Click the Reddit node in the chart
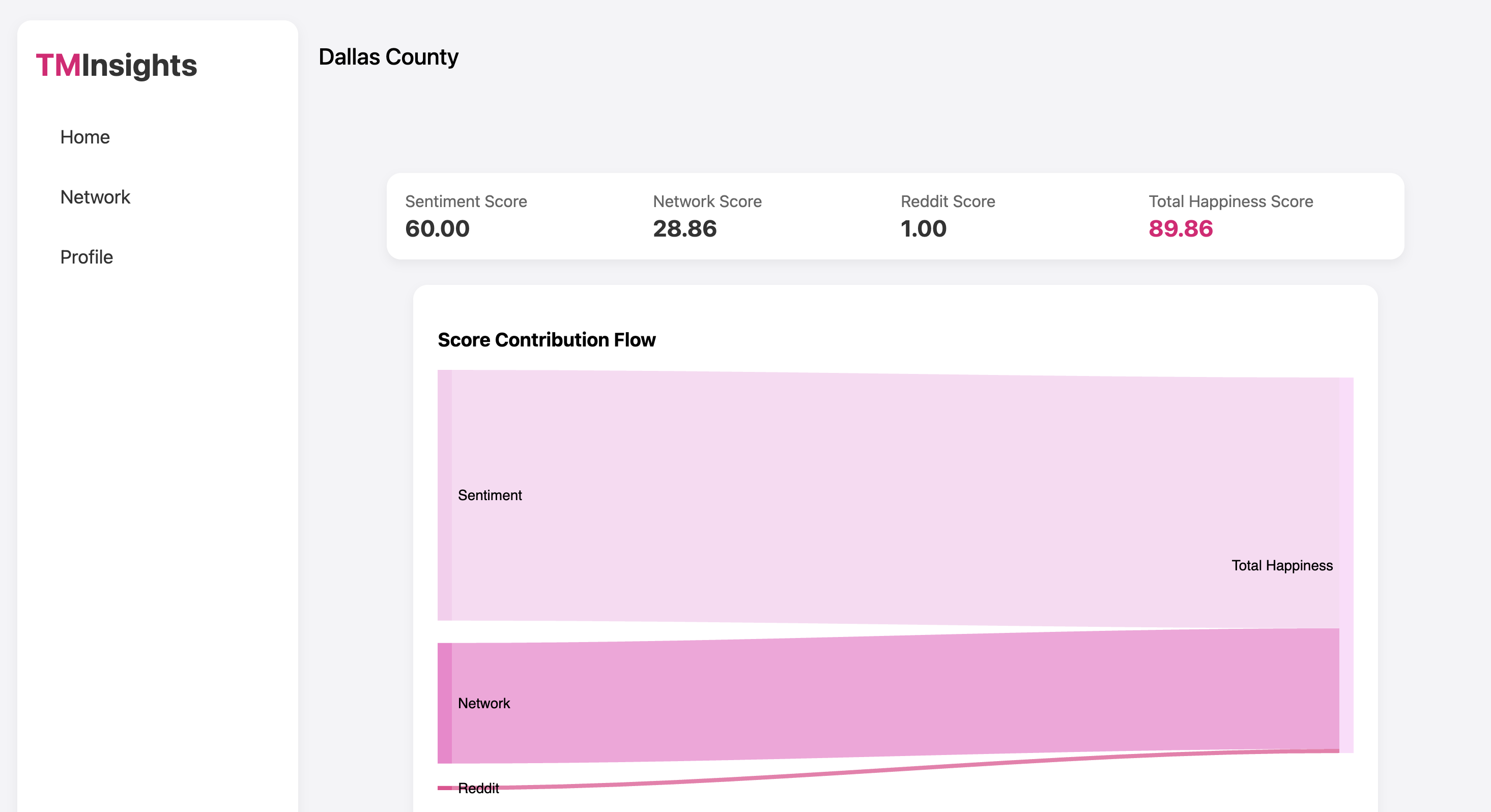The height and width of the screenshot is (812, 1491). tap(445, 788)
